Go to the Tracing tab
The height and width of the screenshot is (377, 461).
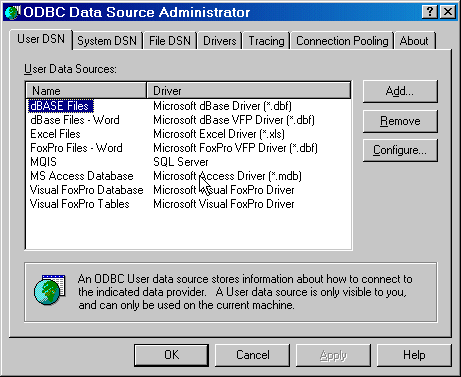266,41
